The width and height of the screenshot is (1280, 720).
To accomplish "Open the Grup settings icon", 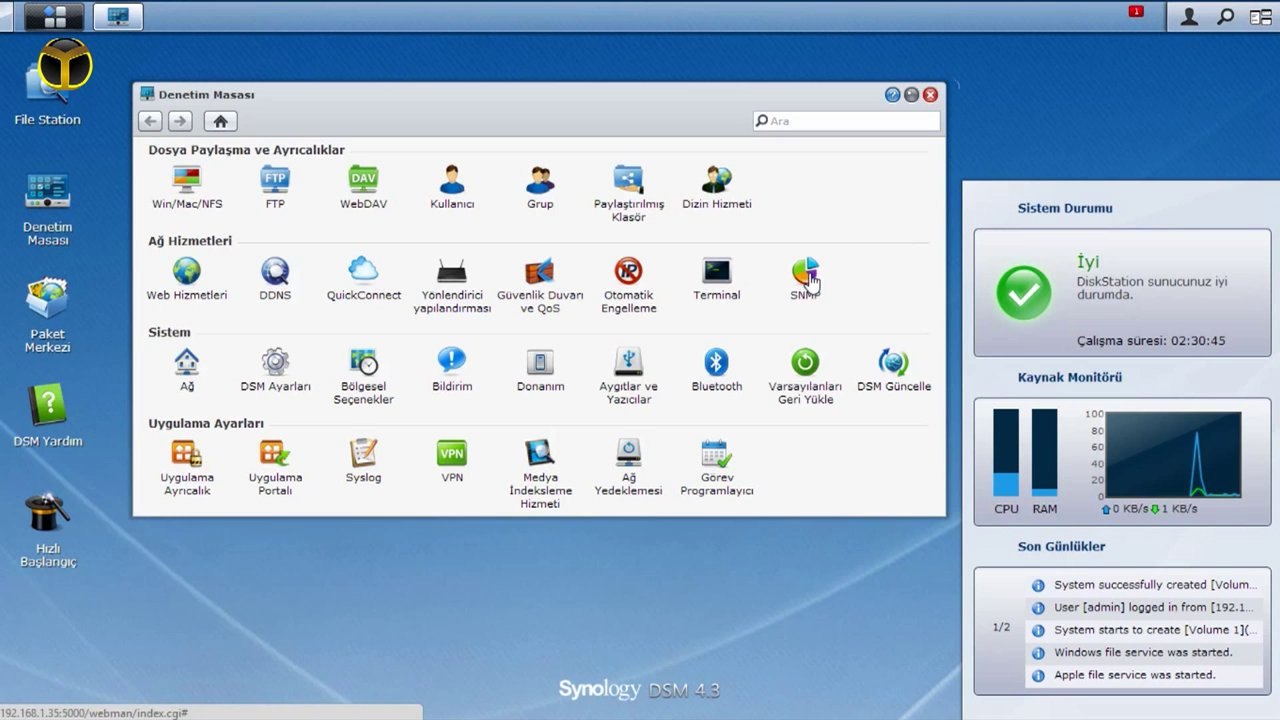I will [x=540, y=187].
